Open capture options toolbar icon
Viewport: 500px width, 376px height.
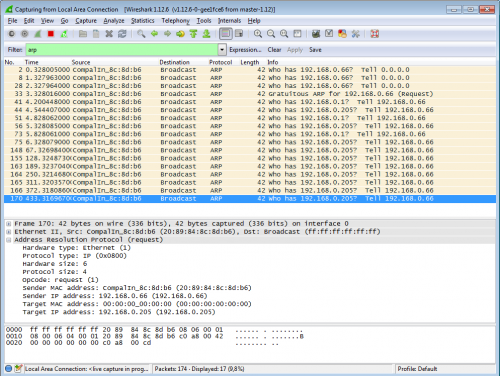pos(25,34)
